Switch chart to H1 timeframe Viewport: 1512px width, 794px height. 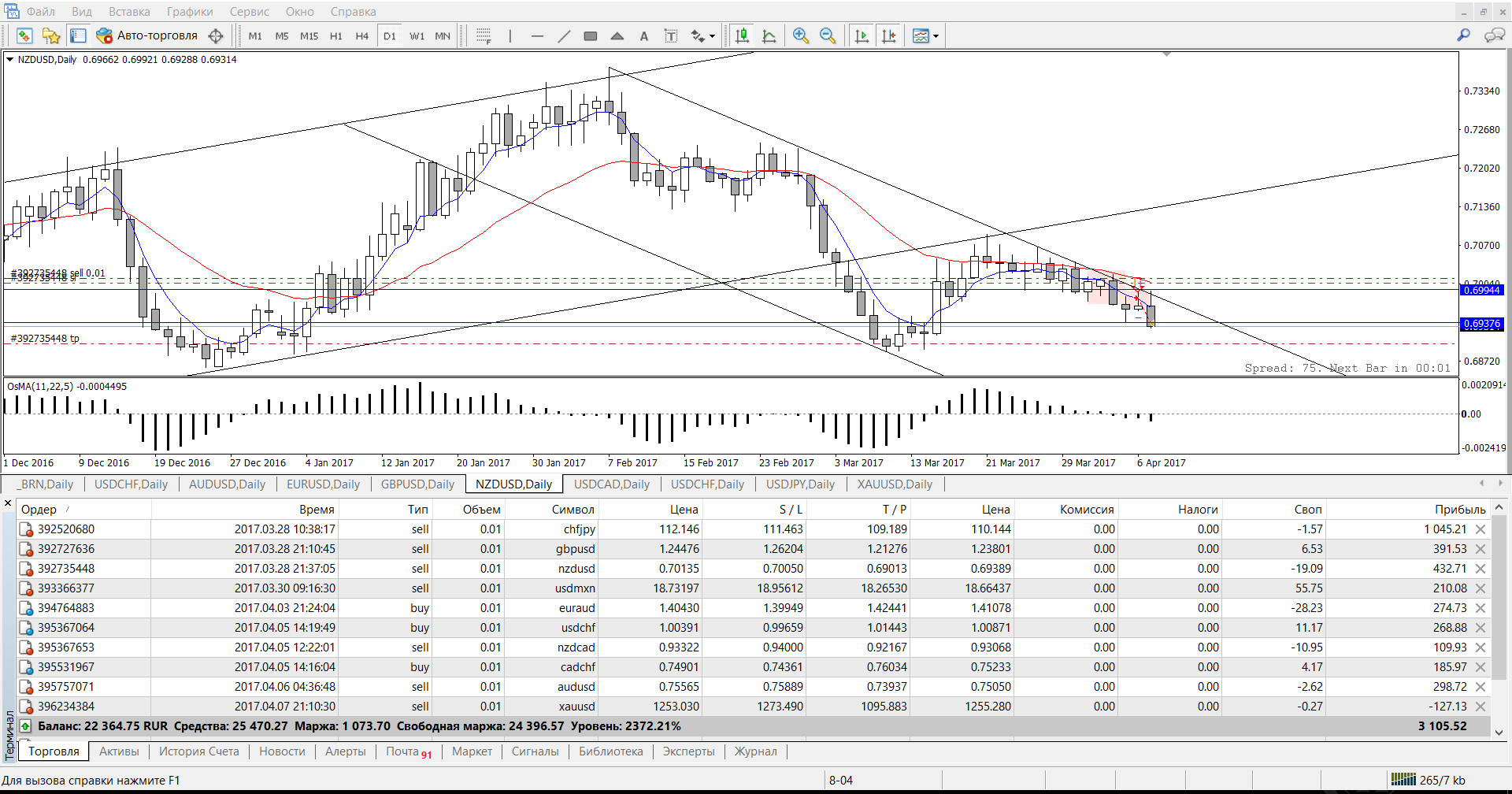(336, 35)
